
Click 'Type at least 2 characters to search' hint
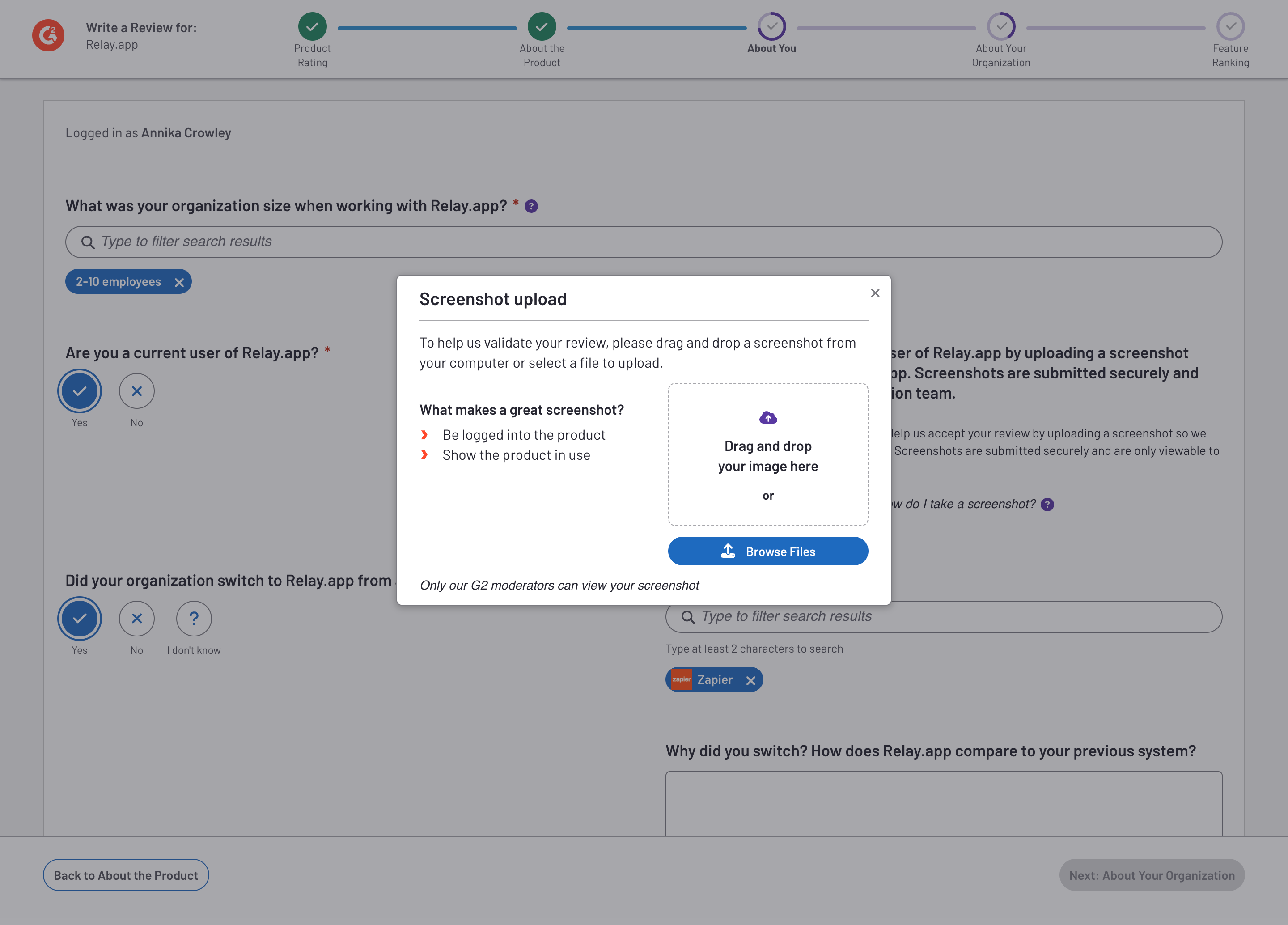tap(754, 649)
